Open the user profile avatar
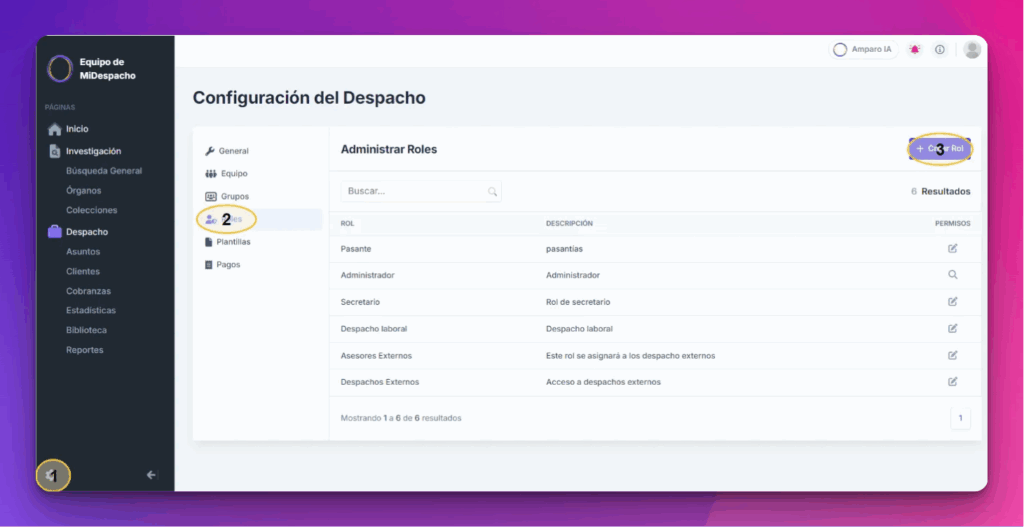The image size is (1024, 527). pos(972,50)
